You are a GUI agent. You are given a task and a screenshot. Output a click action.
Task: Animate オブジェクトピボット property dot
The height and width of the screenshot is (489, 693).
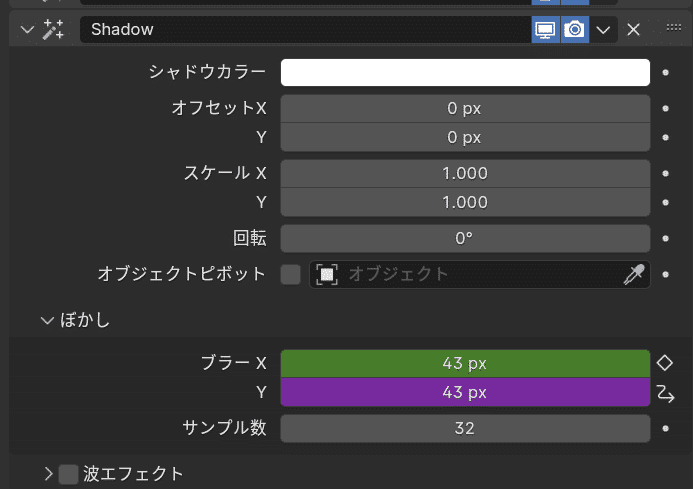point(665,275)
